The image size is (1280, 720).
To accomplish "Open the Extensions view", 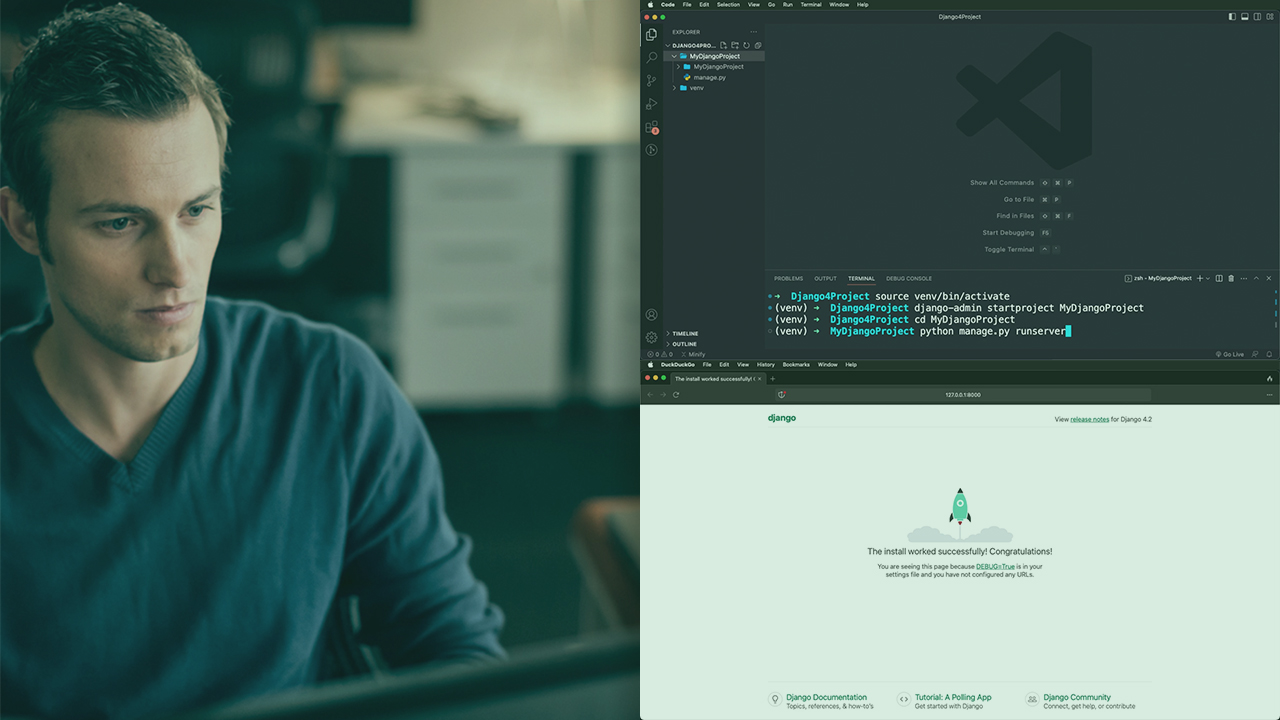I will tap(651, 127).
